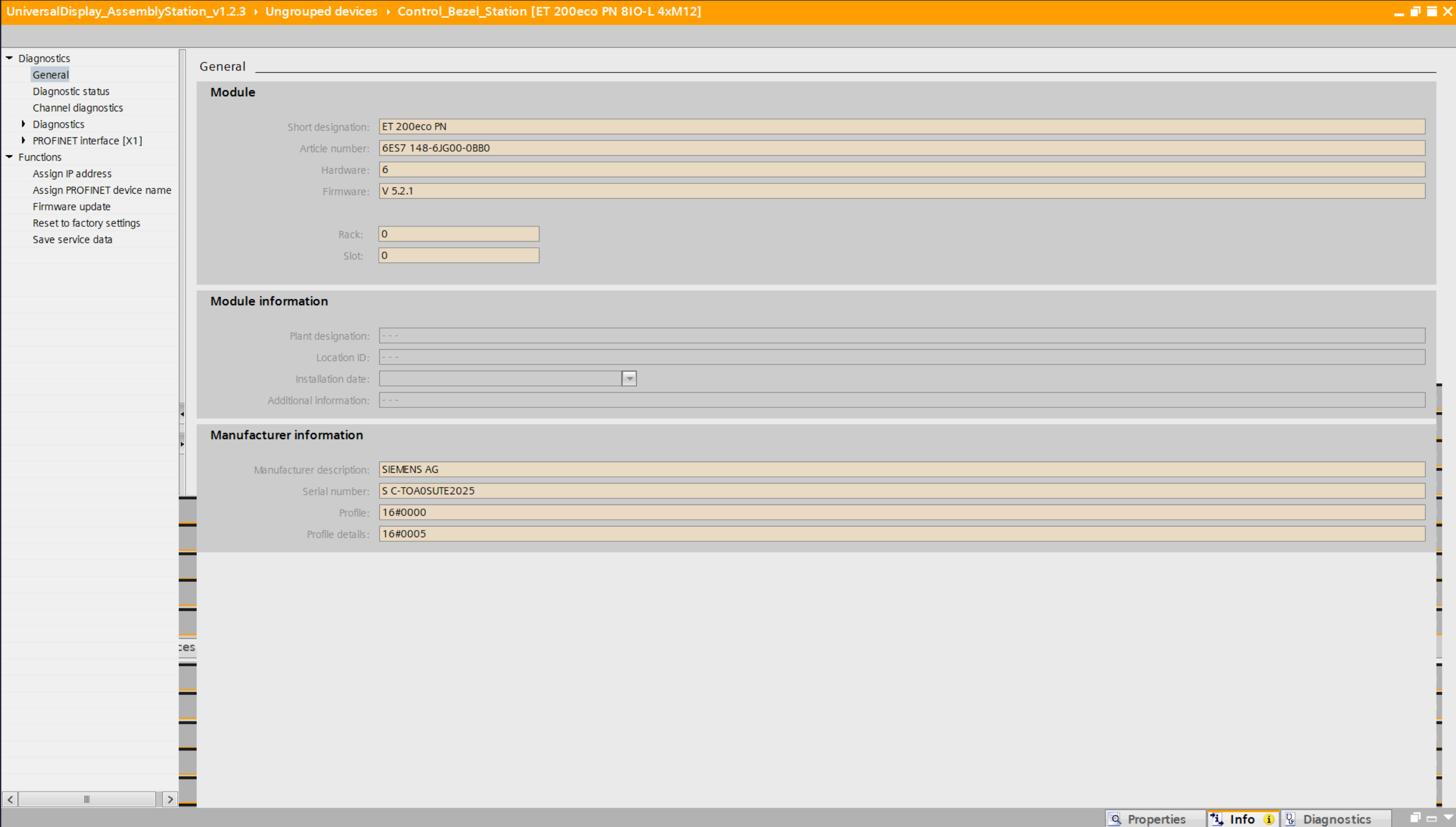Click Ungrouped devices in breadcrumb
The width and height of the screenshot is (1456, 827).
321,11
